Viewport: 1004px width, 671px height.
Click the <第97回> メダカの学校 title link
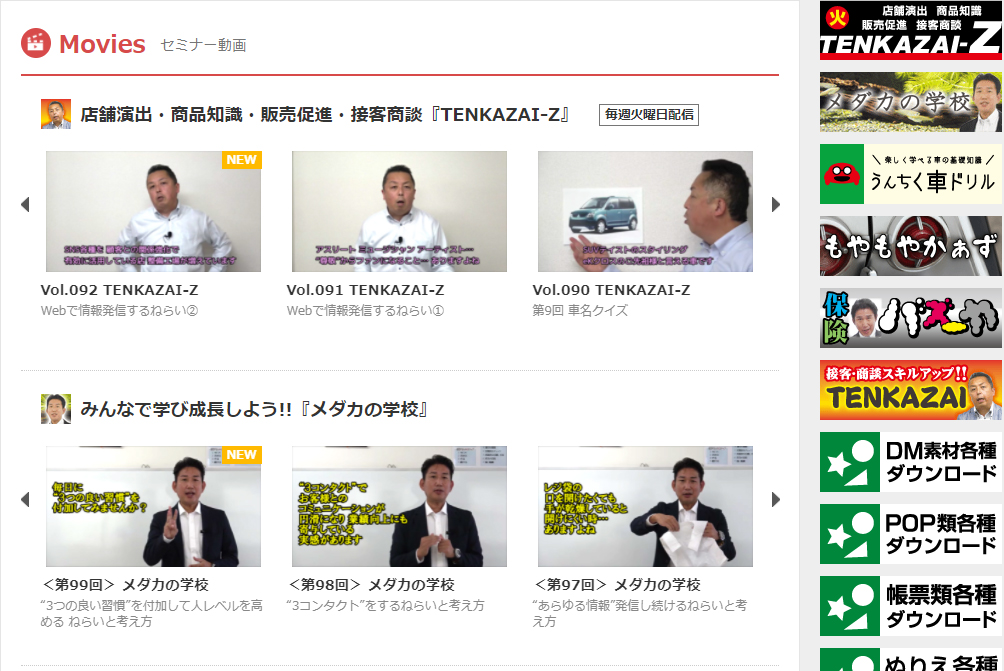[x=617, y=585]
